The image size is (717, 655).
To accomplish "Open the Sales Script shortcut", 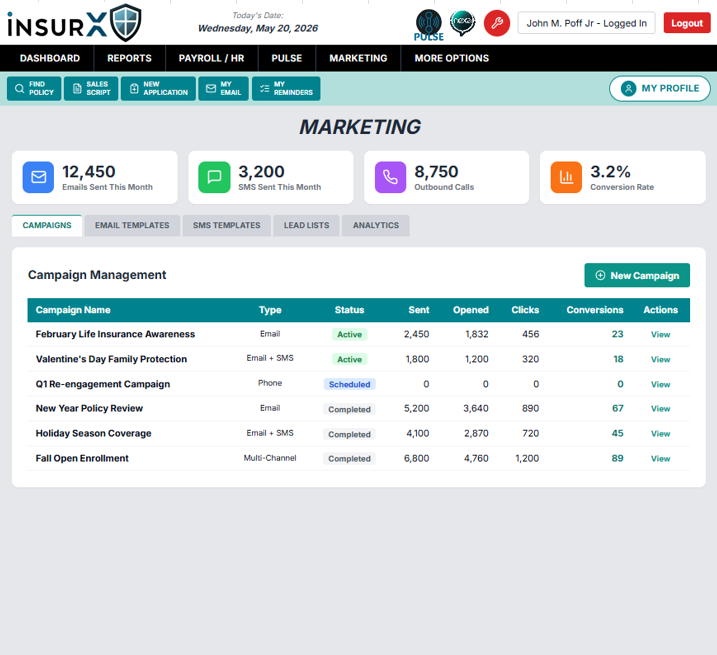I will pyautogui.click(x=91, y=88).
